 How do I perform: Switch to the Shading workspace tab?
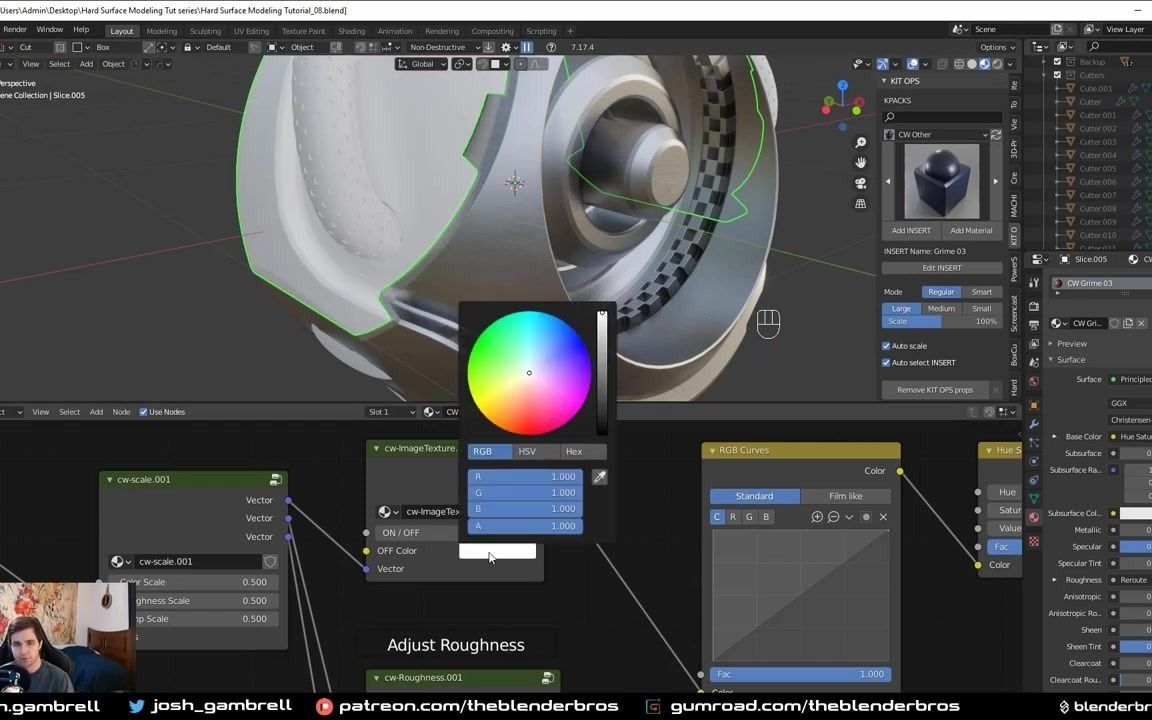click(x=352, y=30)
